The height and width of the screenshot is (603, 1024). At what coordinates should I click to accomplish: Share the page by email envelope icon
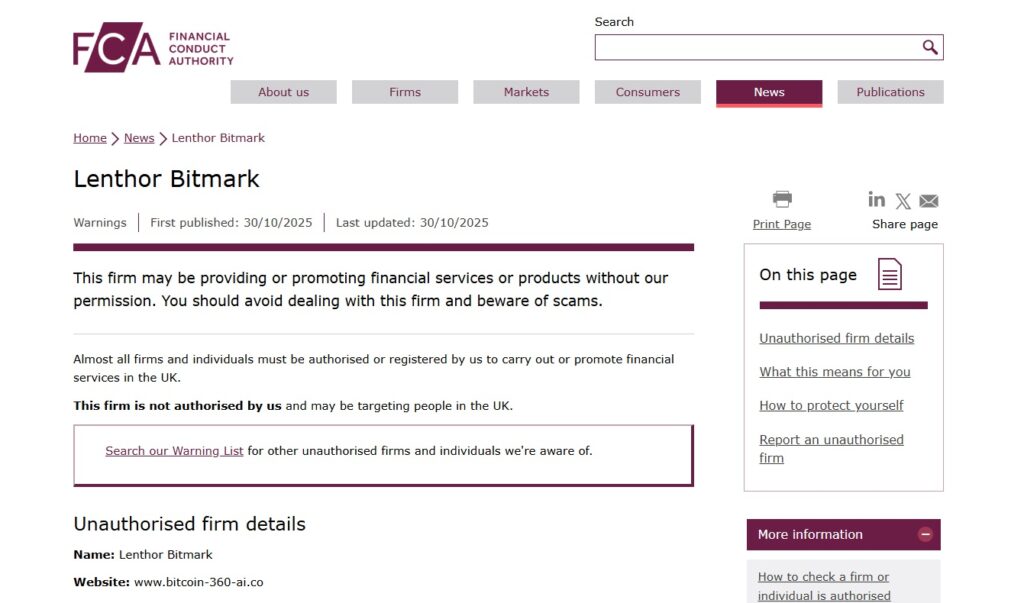[928, 200]
